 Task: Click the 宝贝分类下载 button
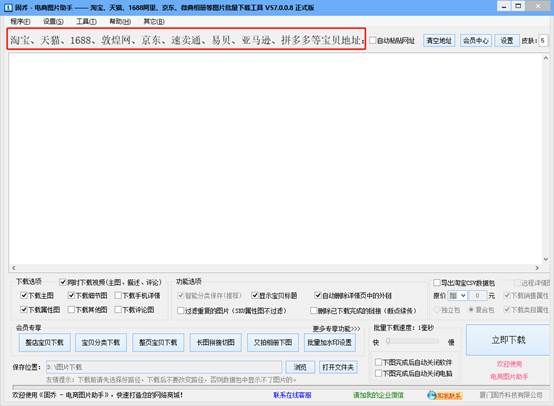click(101, 342)
